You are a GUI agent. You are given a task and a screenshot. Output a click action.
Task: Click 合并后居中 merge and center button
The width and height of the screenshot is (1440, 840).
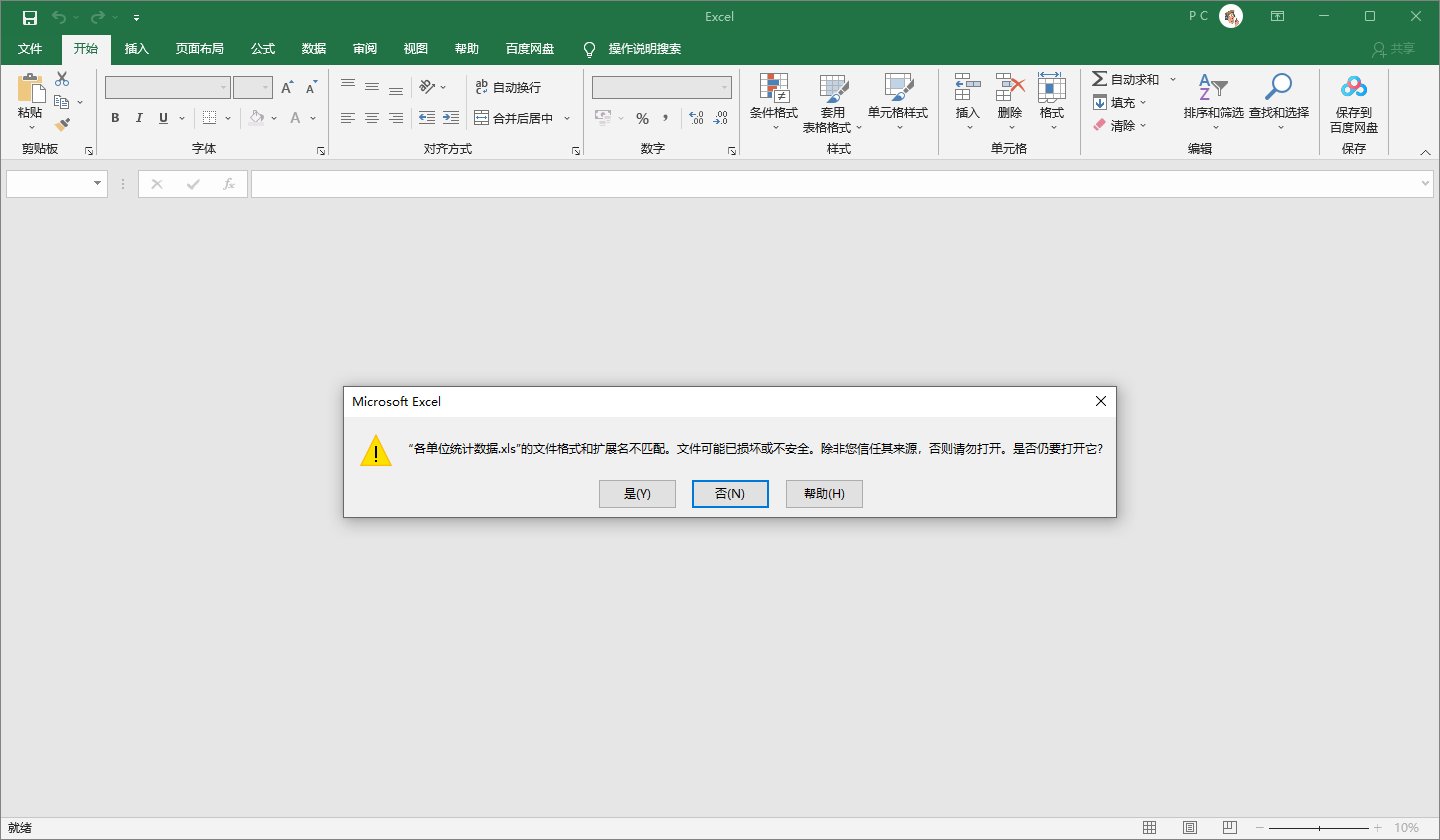[x=514, y=118]
